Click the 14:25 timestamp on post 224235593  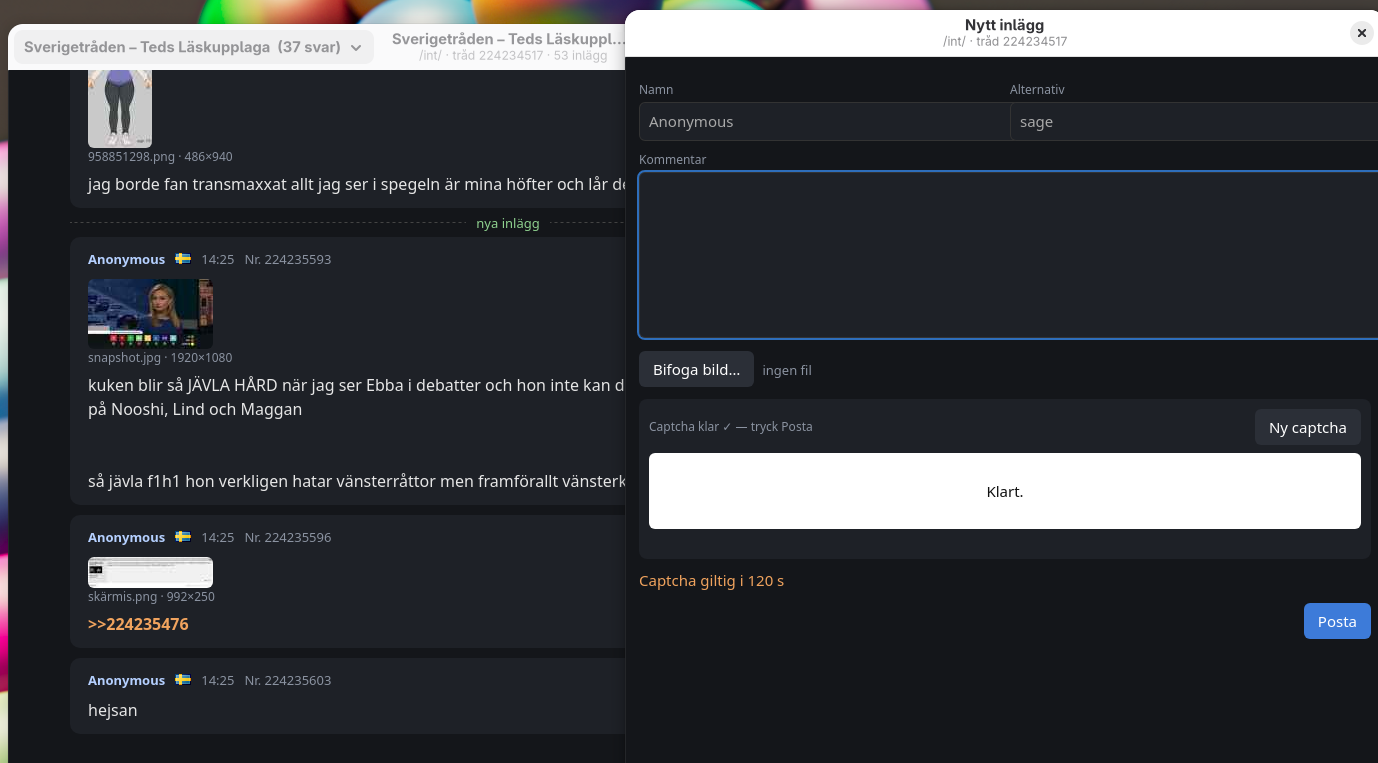click(218, 259)
